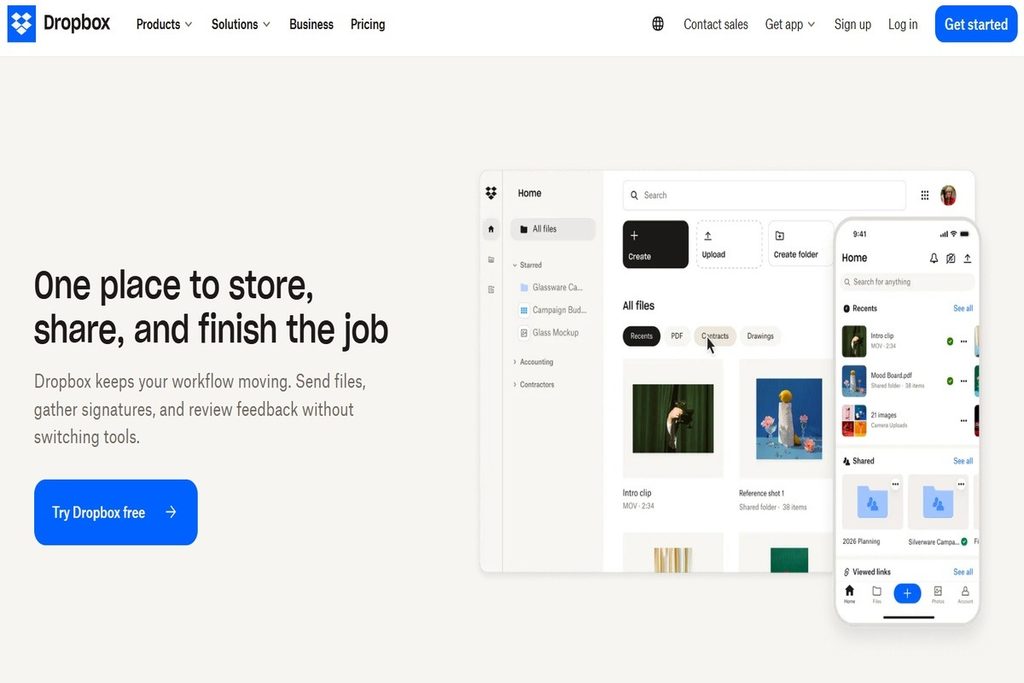1024x683 pixels.
Task: Open the Glassware Ca... starred folder
Action: pyautogui.click(x=551, y=287)
